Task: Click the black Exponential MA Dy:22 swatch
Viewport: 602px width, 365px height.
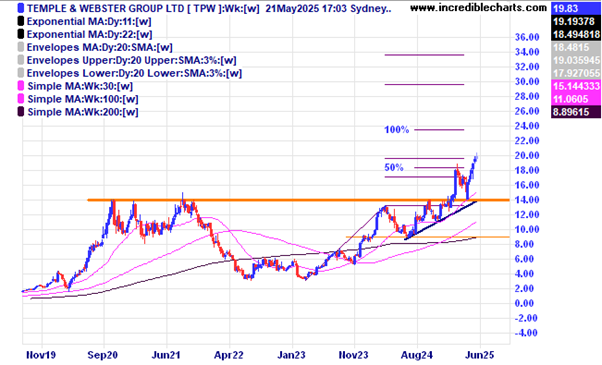Action: (21, 34)
